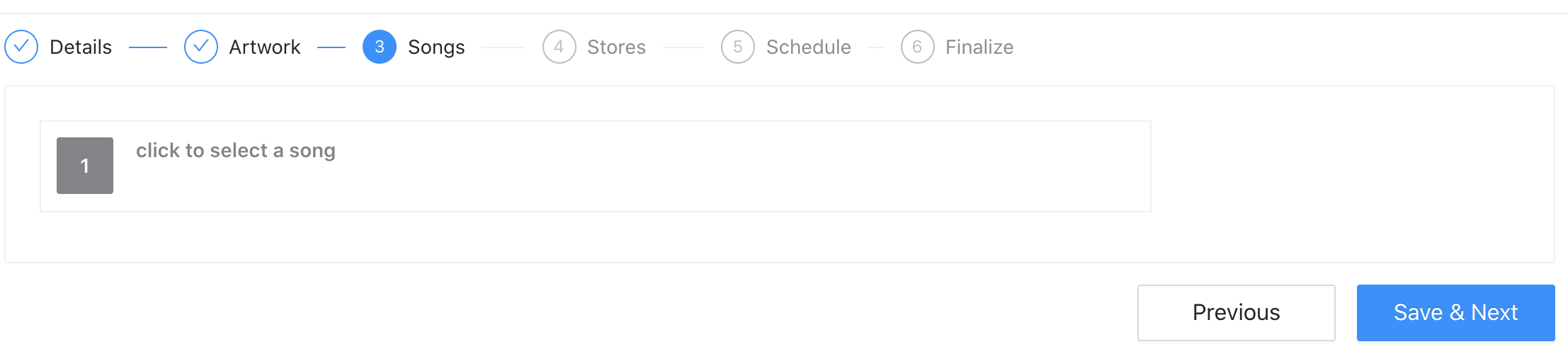
Task: Click the Save & Next button
Action: click(x=1456, y=313)
